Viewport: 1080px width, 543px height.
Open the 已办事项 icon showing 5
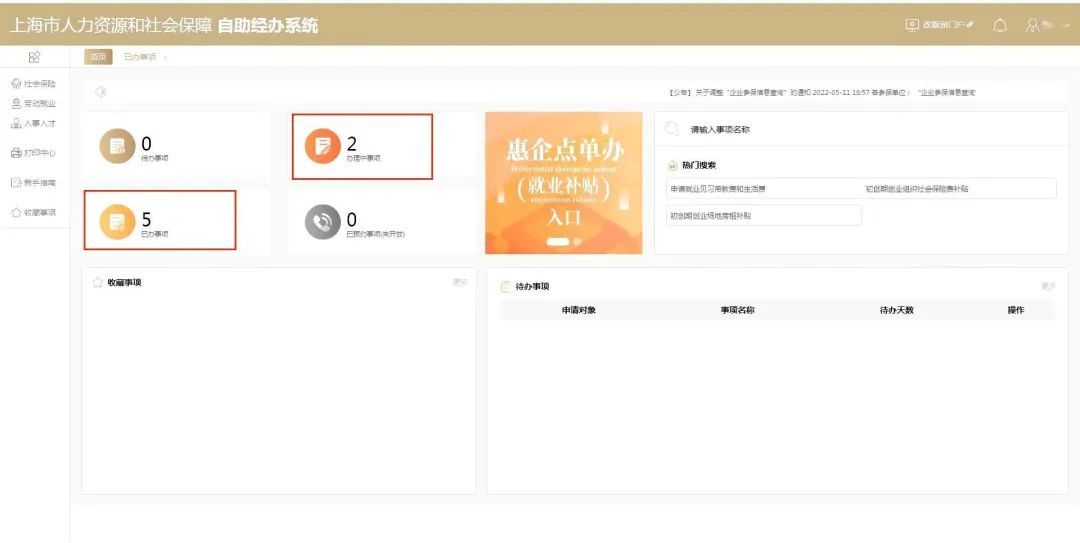116,221
